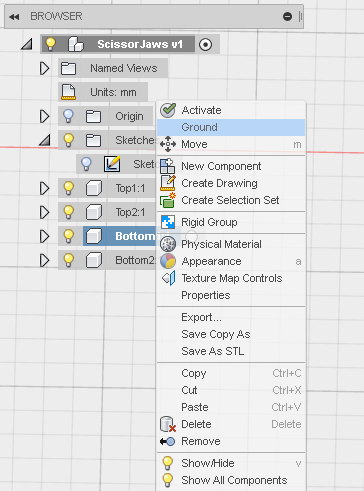Toggle visibility lightbulb for Top1:1
Viewport: 364px width, 491px height.
pyautogui.click(x=69, y=188)
